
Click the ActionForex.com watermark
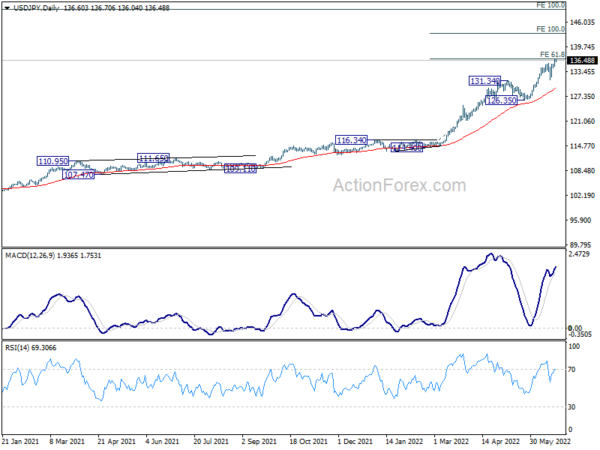pyautogui.click(x=399, y=185)
